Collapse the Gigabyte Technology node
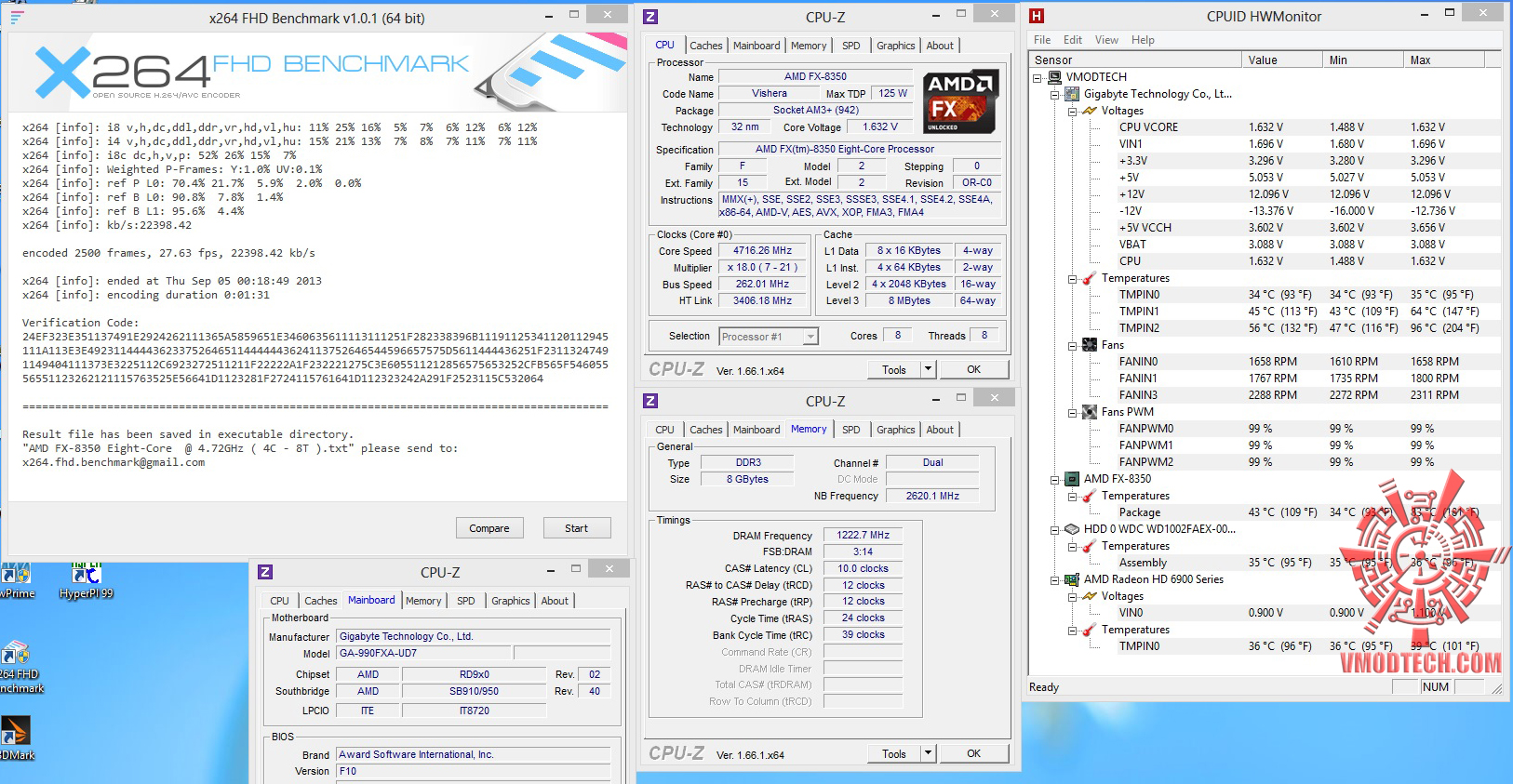The image size is (1513, 784). coord(1054,95)
